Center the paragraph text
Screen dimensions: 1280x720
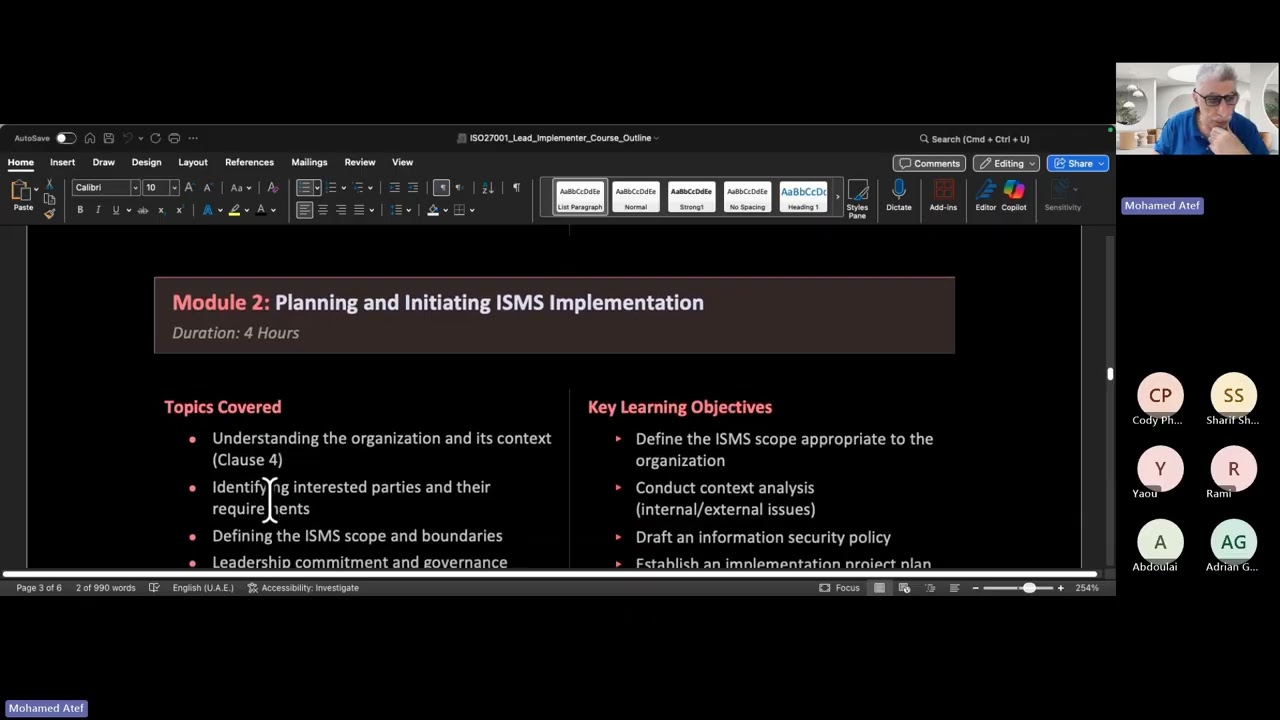coord(323,210)
